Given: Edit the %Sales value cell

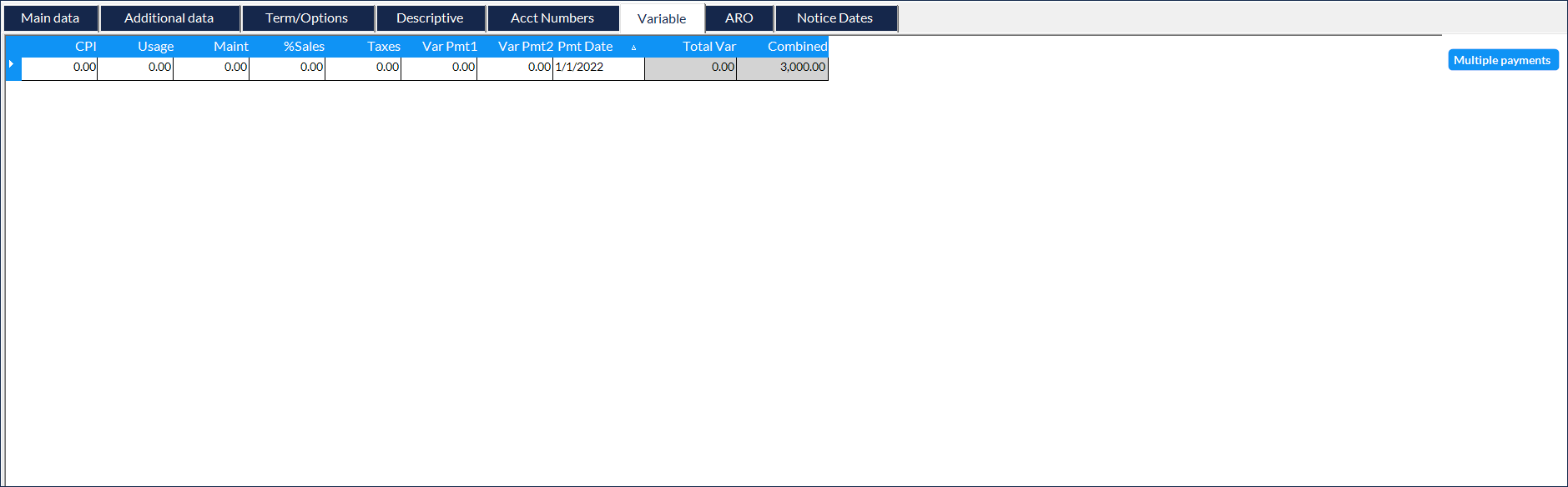Looking at the screenshot, I should pyautogui.click(x=287, y=68).
